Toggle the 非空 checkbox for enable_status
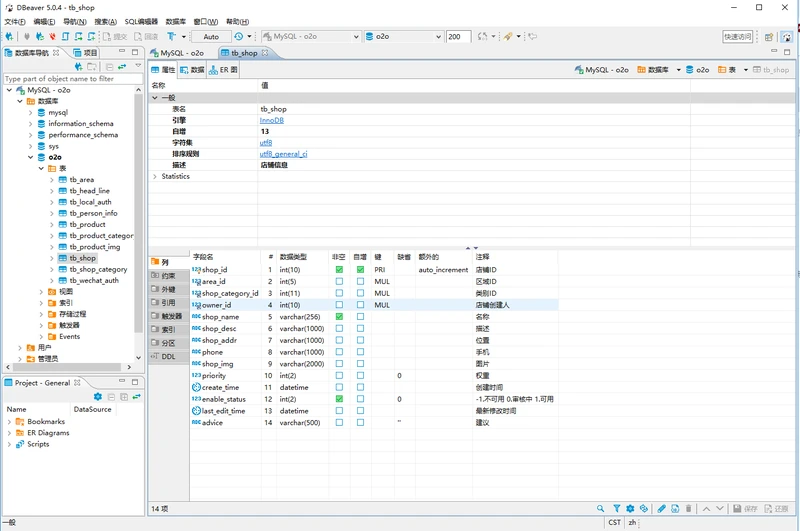The height and width of the screenshot is (531, 800). (339, 399)
